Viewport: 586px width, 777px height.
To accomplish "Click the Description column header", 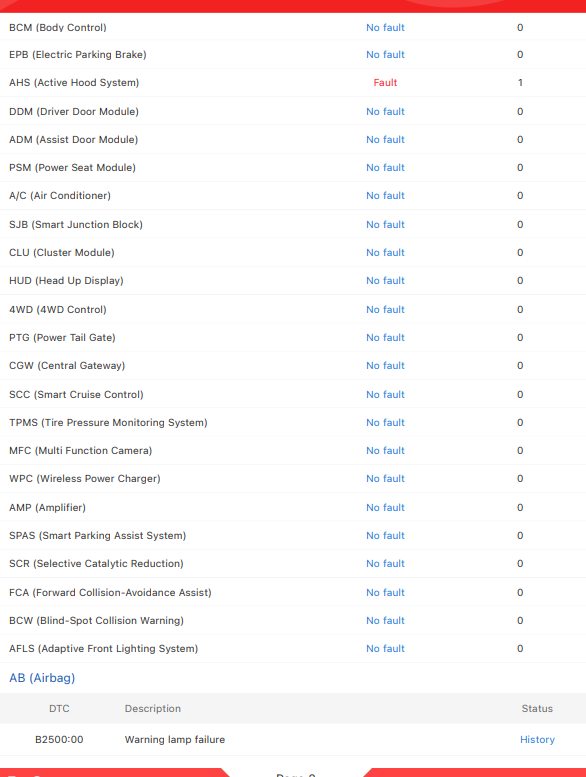I will (153, 709).
